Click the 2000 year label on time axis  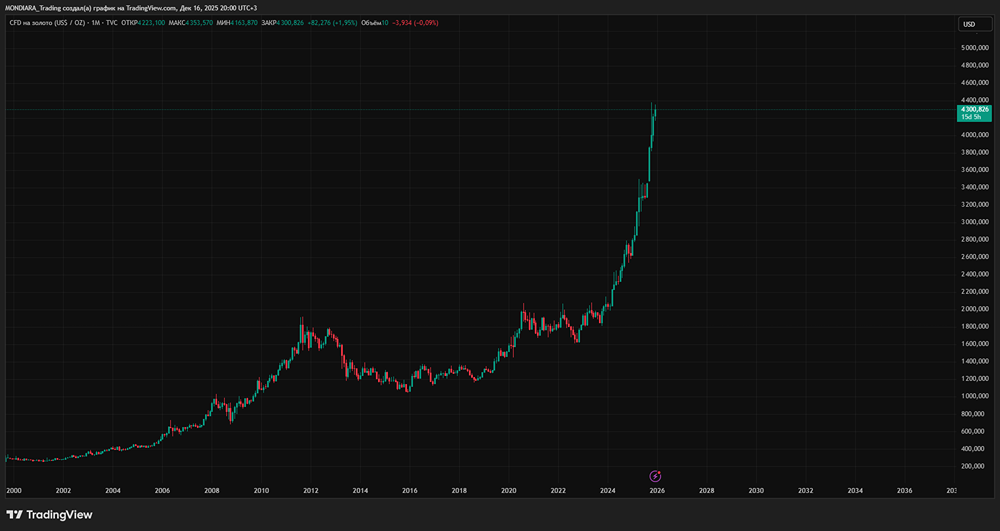13,491
